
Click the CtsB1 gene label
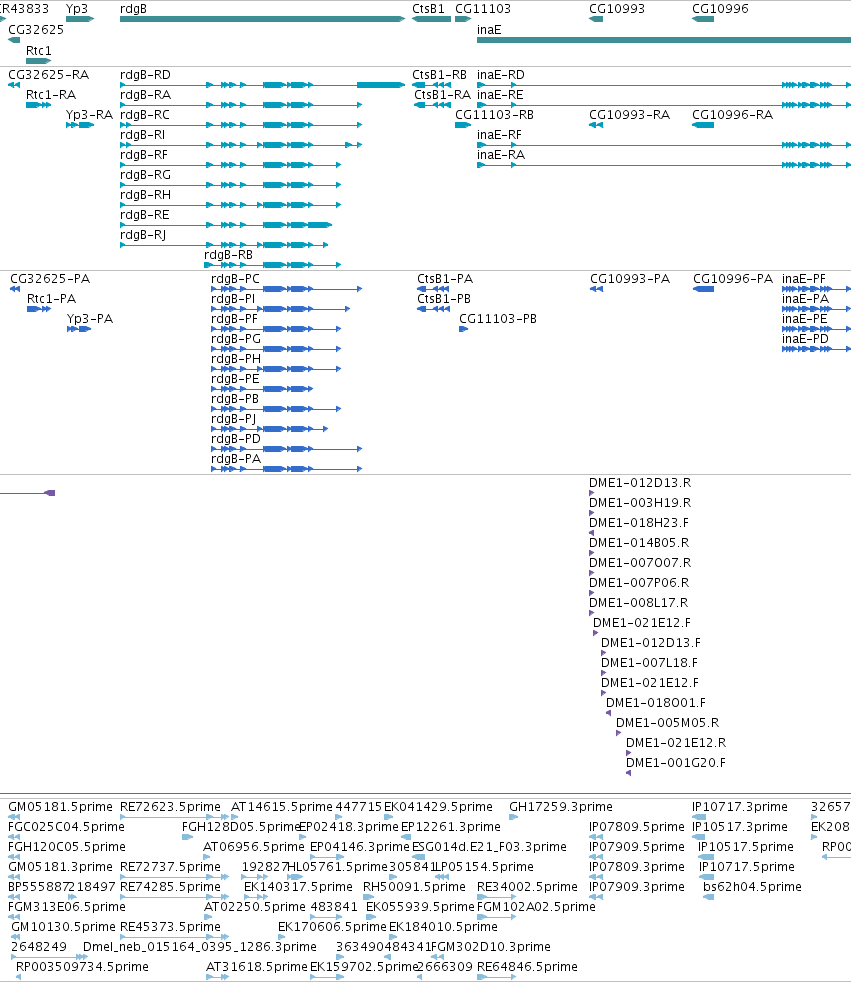(428, 9)
